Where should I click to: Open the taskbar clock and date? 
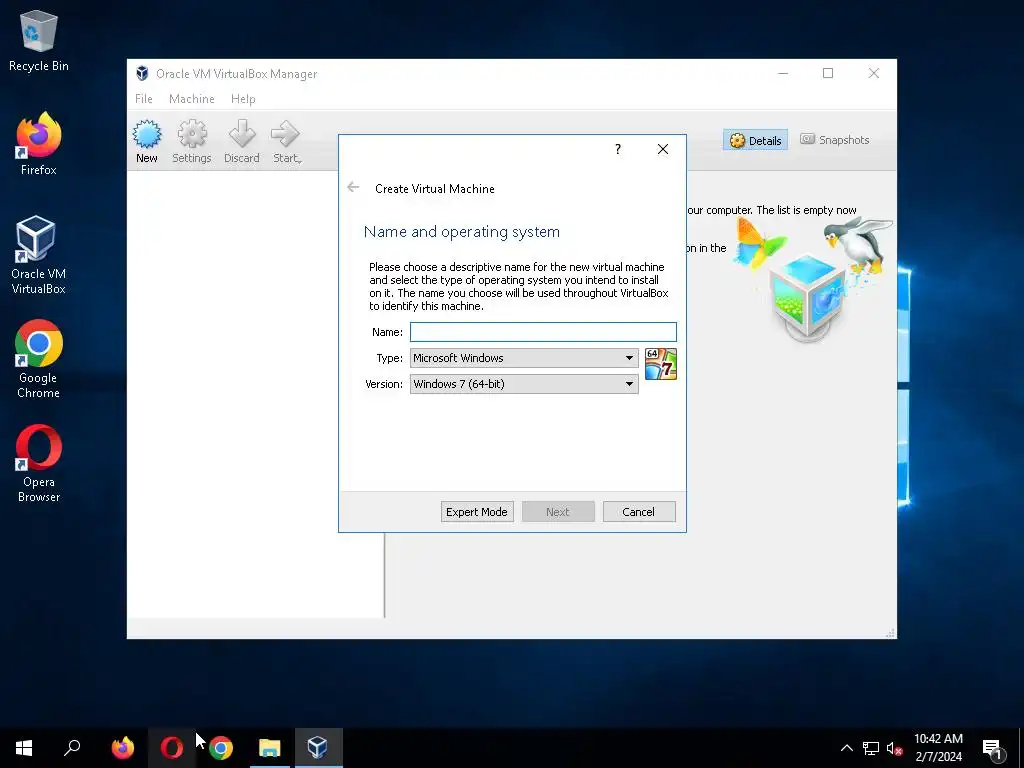pos(938,748)
